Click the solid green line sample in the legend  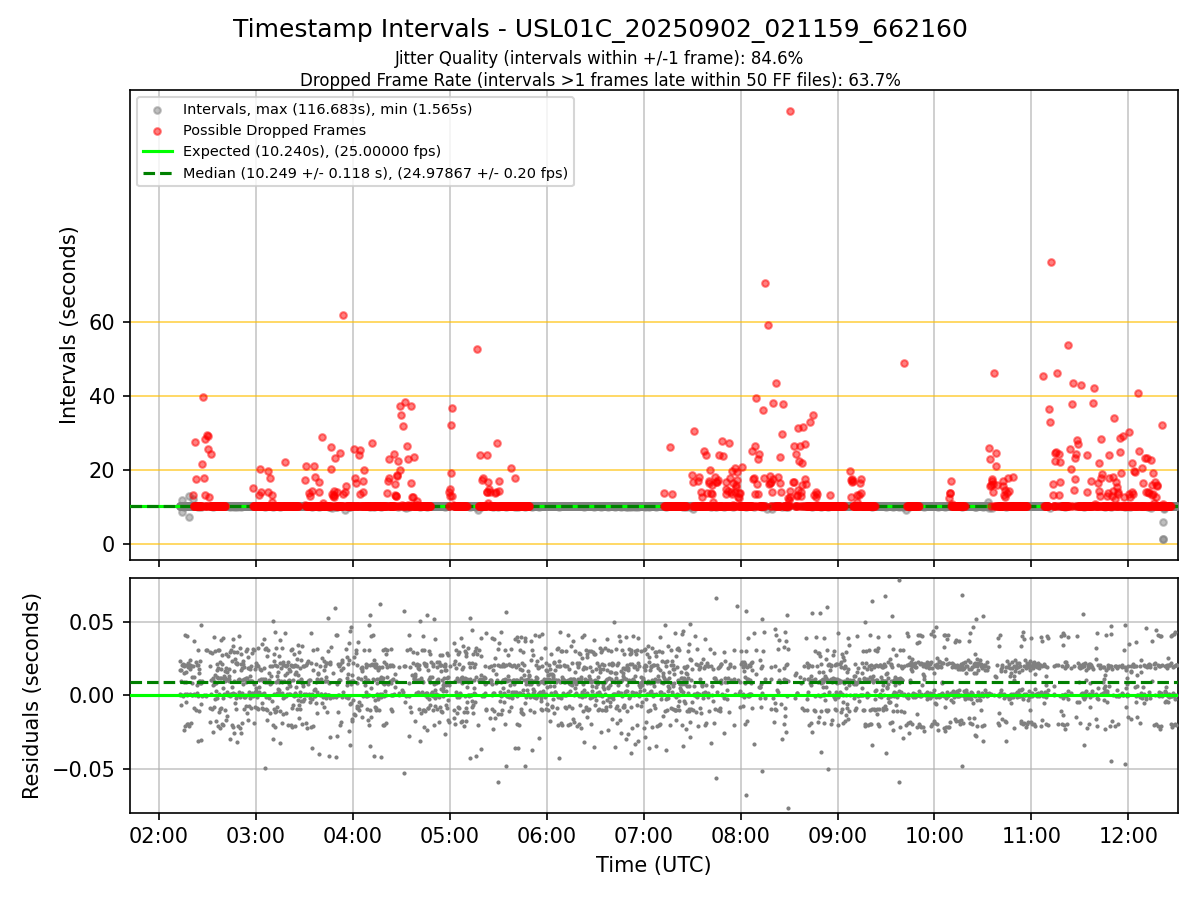tap(159, 152)
